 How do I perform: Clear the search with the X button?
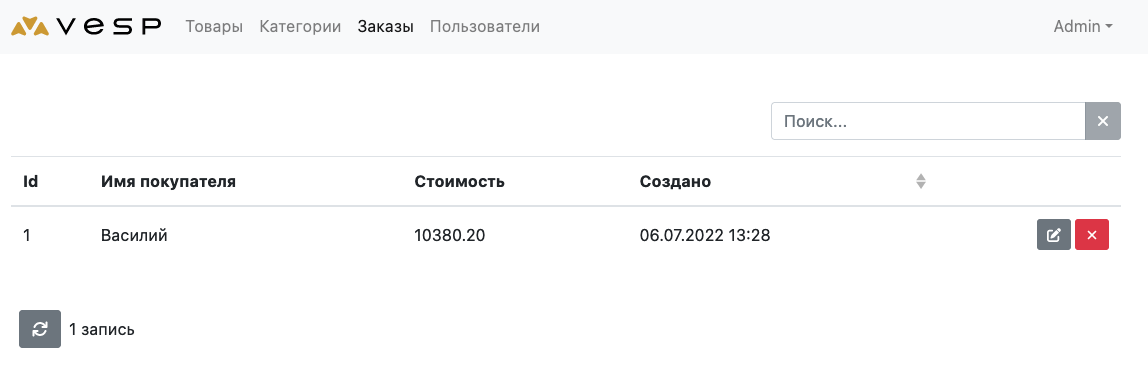pos(1103,121)
